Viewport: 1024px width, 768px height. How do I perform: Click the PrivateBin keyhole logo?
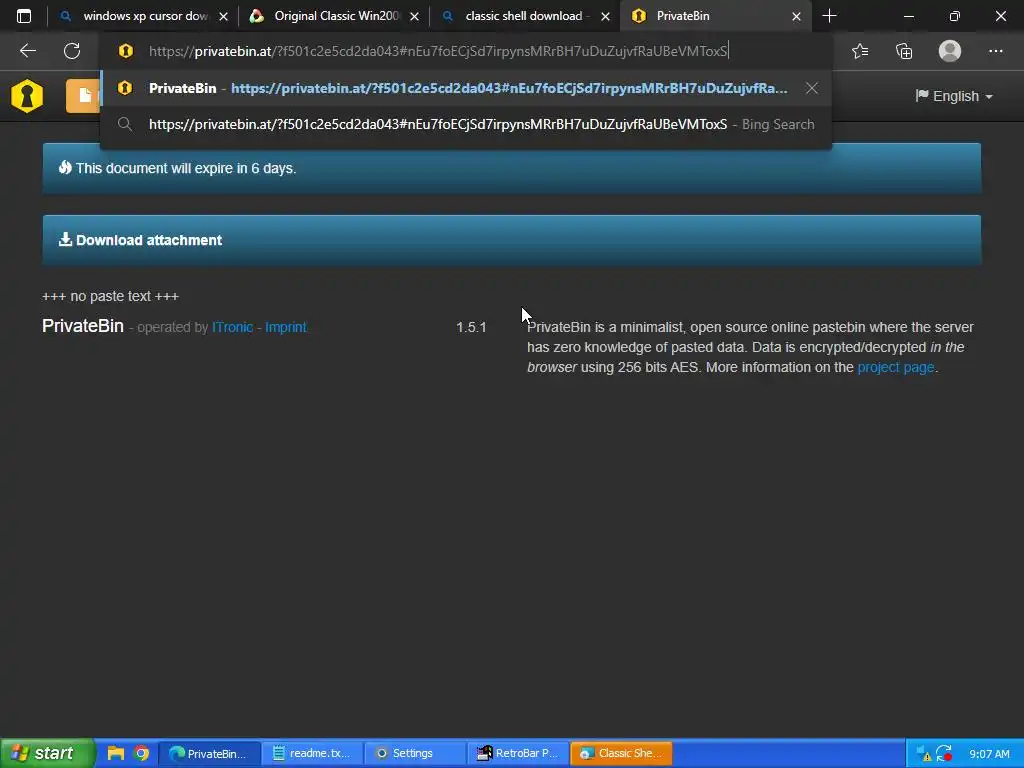coord(27,96)
